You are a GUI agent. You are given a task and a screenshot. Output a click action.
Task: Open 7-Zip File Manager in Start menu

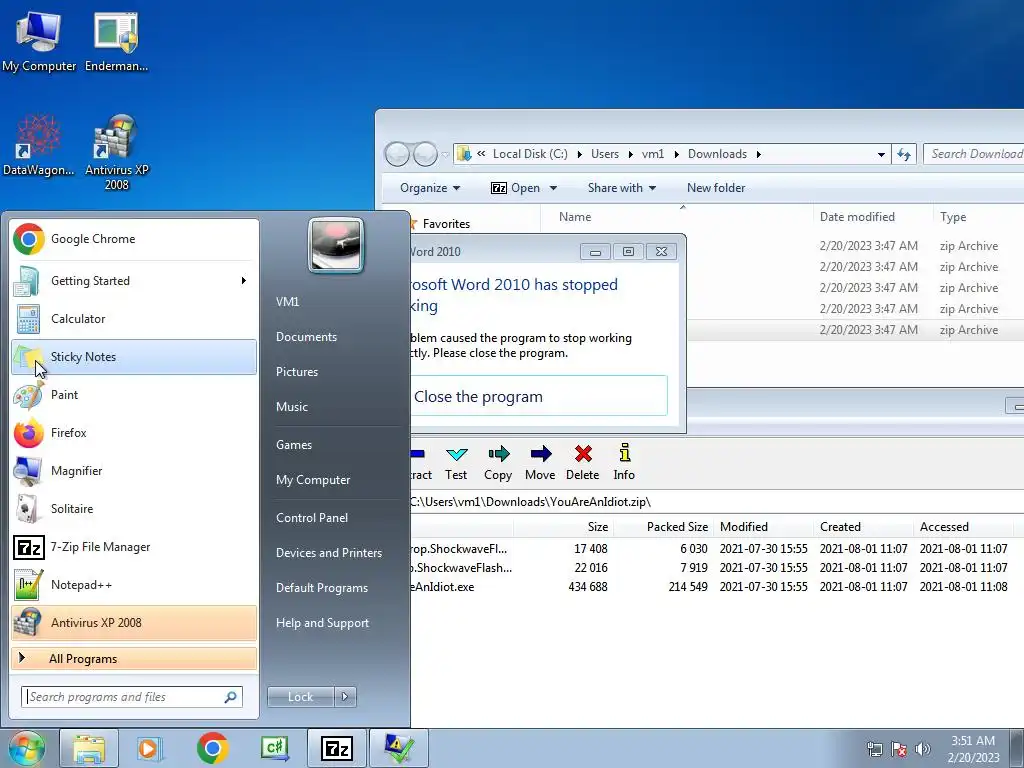tap(134, 547)
